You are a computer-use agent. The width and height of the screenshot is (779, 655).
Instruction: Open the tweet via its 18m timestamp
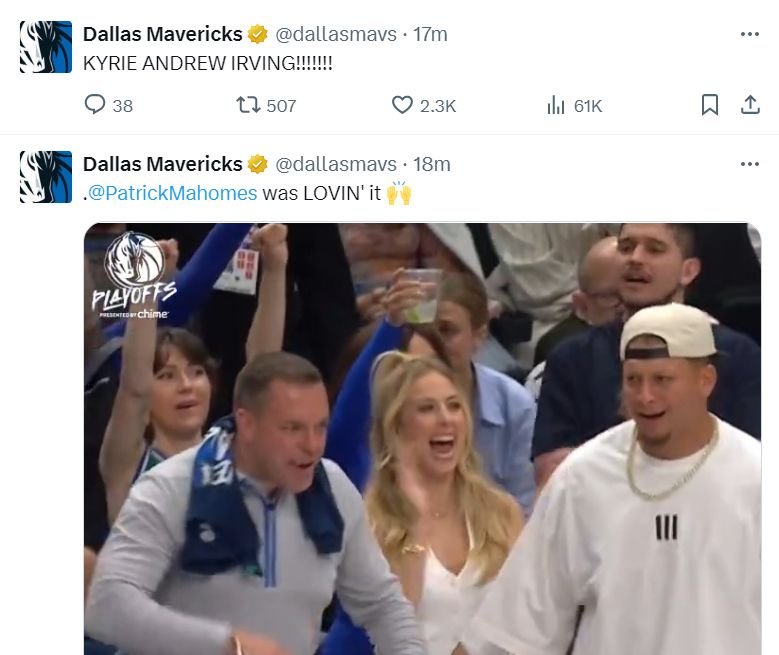pyautogui.click(x=431, y=164)
